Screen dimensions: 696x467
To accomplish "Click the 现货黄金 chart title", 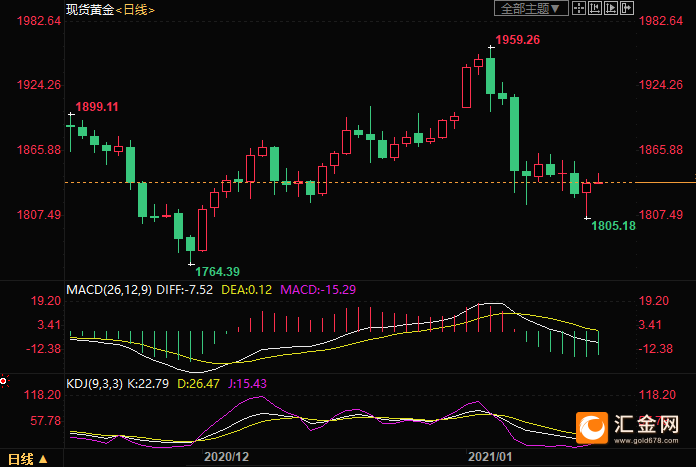I will [x=90, y=10].
